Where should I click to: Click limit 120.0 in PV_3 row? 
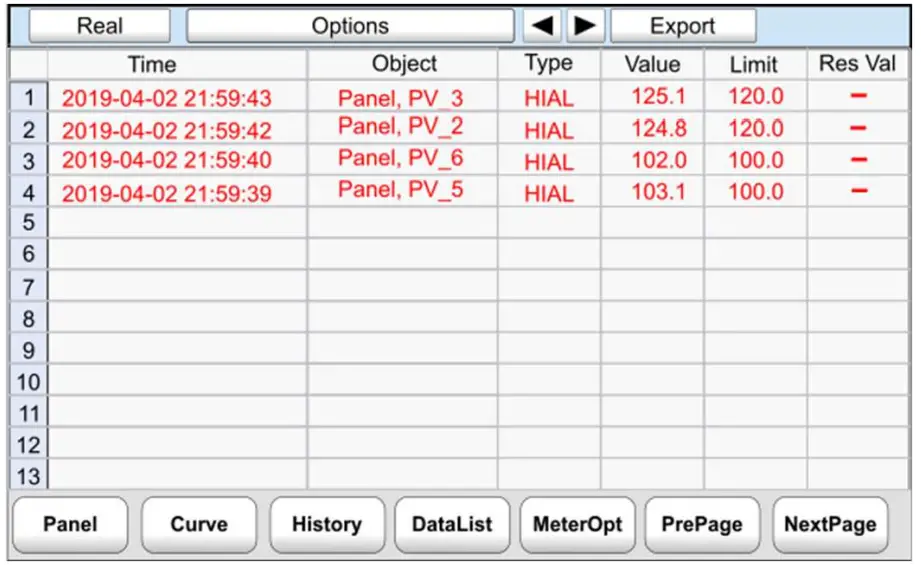756,96
